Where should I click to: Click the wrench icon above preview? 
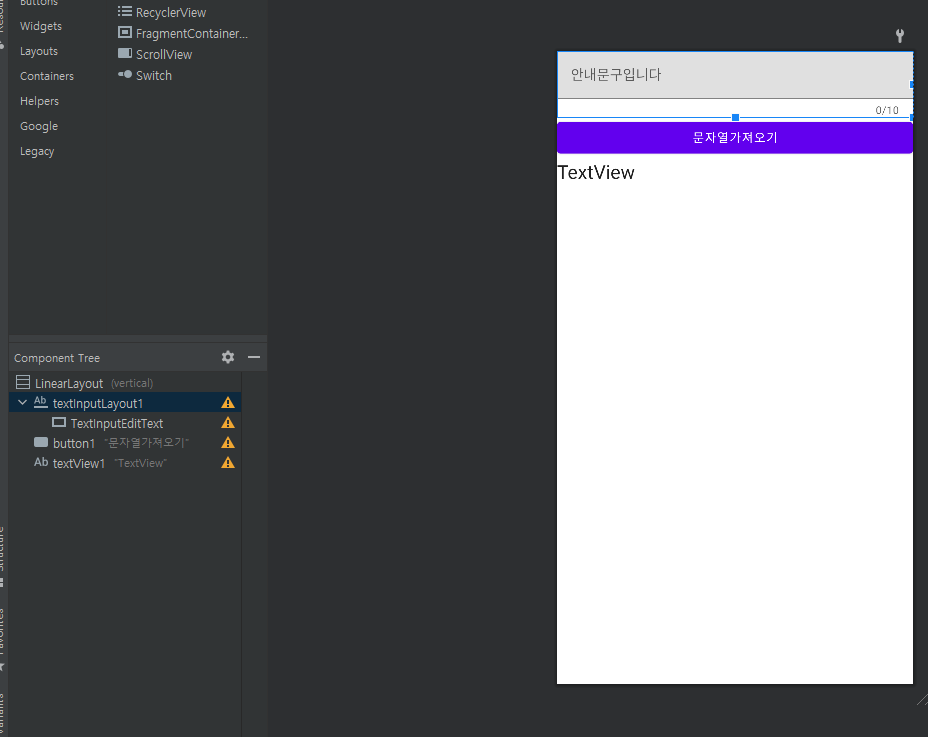(x=900, y=36)
